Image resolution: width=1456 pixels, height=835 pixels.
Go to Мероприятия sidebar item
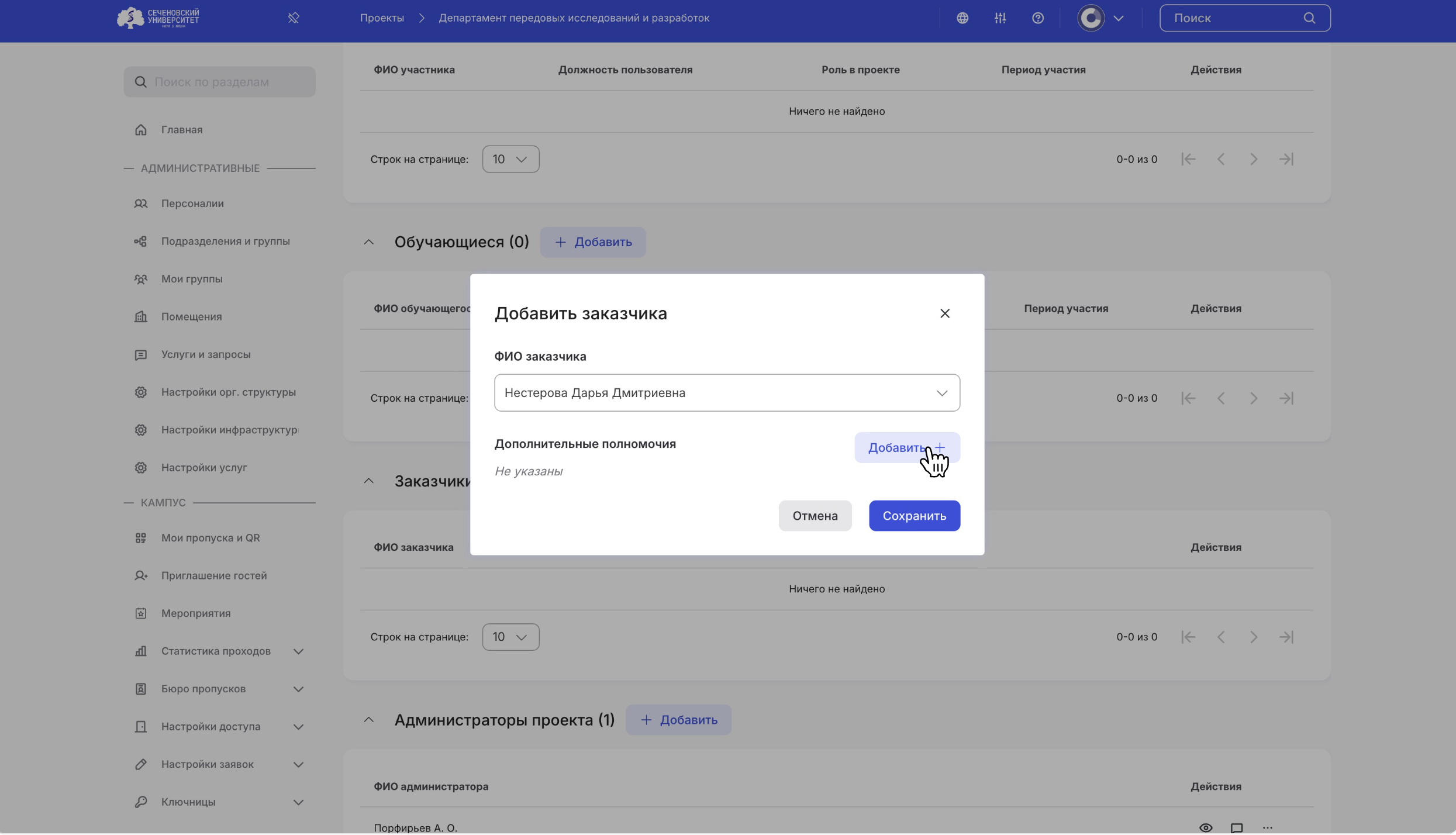pyautogui.click(x=196, y=613)
